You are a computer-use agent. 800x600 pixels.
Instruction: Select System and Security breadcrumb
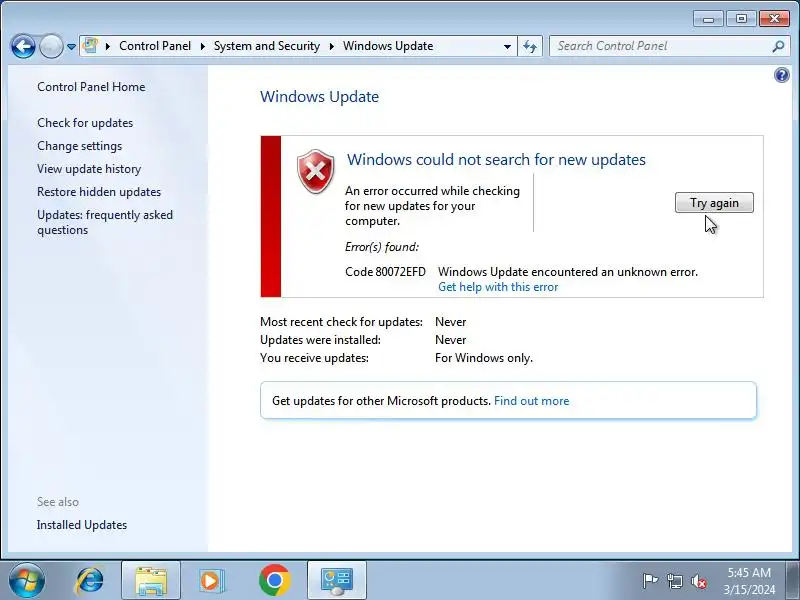[x=266, y=46]
